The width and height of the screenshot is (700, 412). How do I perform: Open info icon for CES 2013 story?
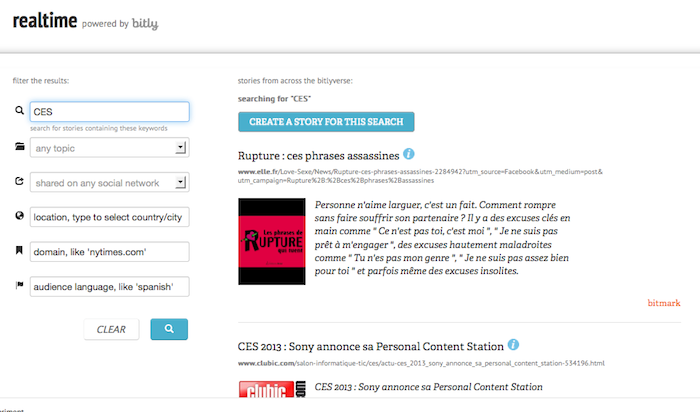(513, 344)
